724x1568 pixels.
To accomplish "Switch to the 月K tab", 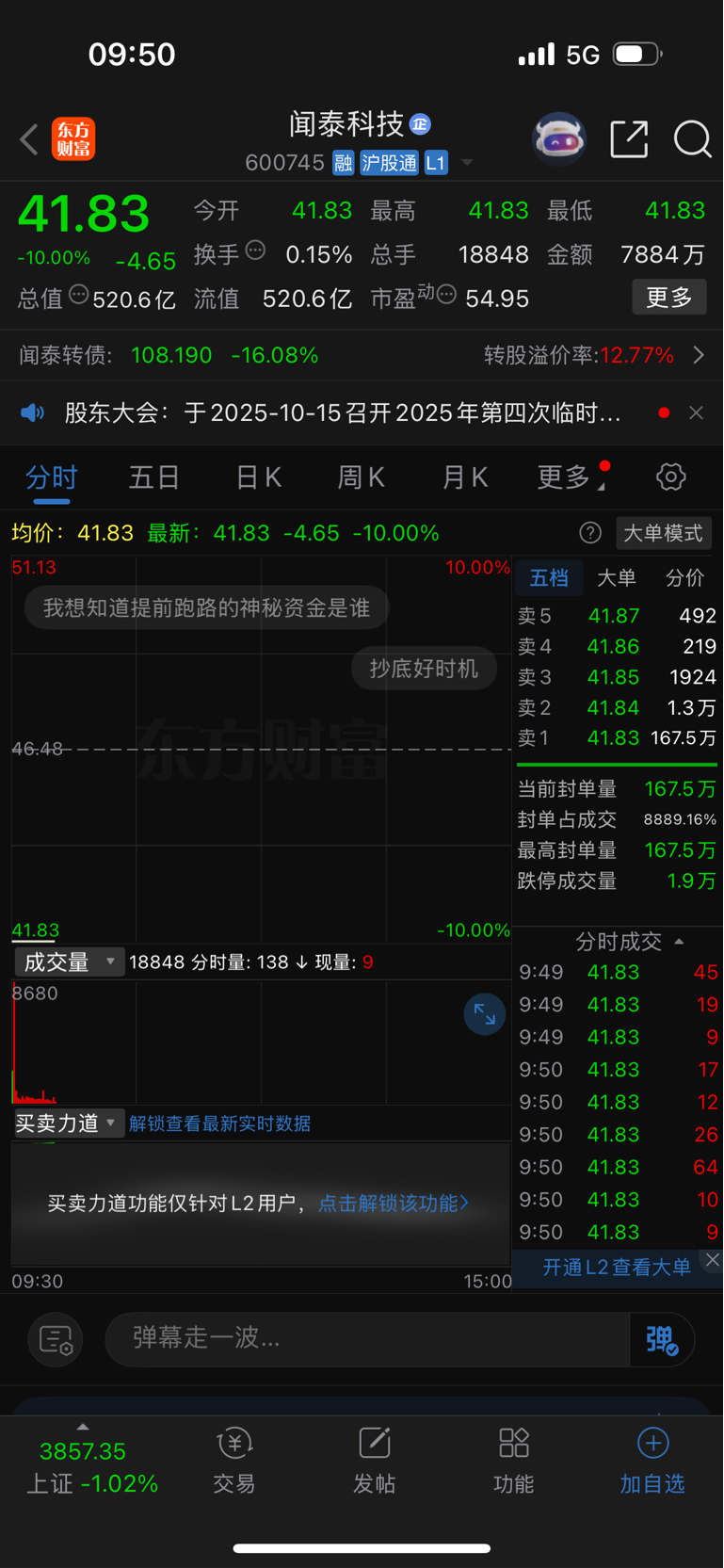I will (x=465, y=477).
